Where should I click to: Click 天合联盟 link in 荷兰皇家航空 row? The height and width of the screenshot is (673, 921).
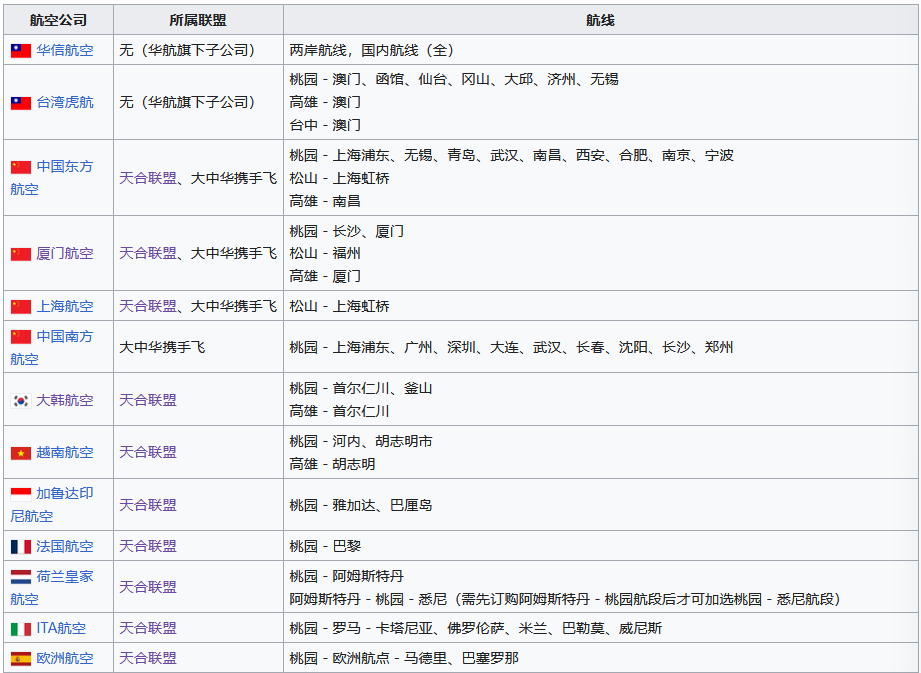148,587
